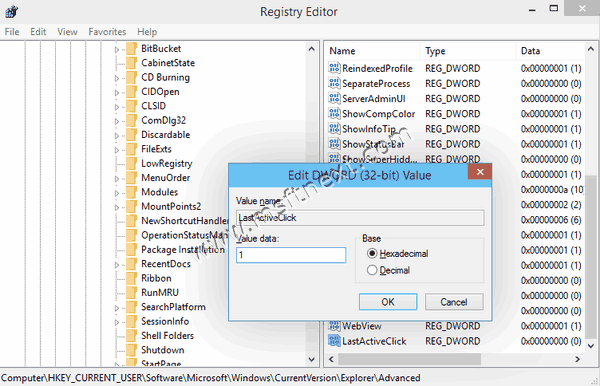This screenshot has width=600, height=386.
Task: Expand the SearchPlatform key node
Action: (117, 308)
